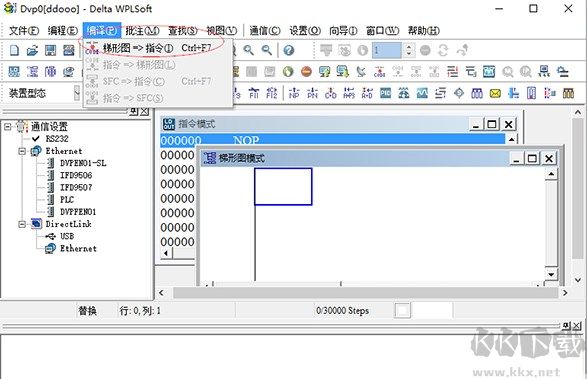Open the 视图(V) menu

[222, 30]
